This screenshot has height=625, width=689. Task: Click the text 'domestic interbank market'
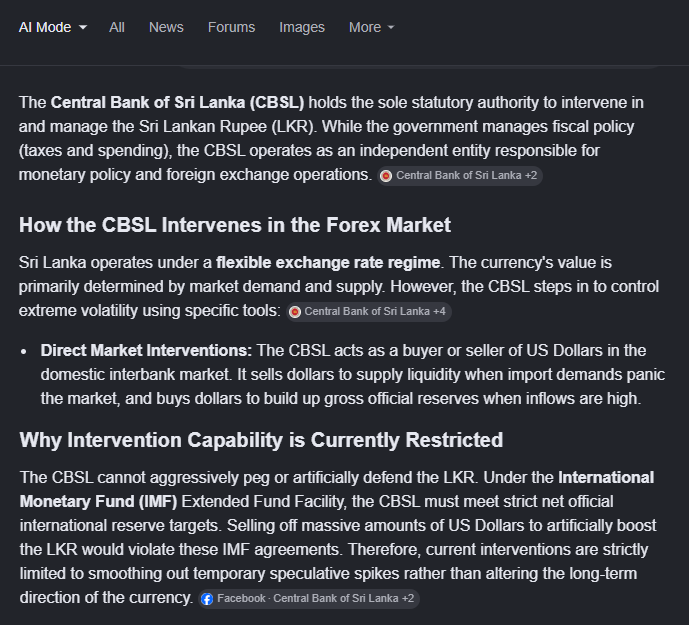pyautogui.click(x=135, y=374)
